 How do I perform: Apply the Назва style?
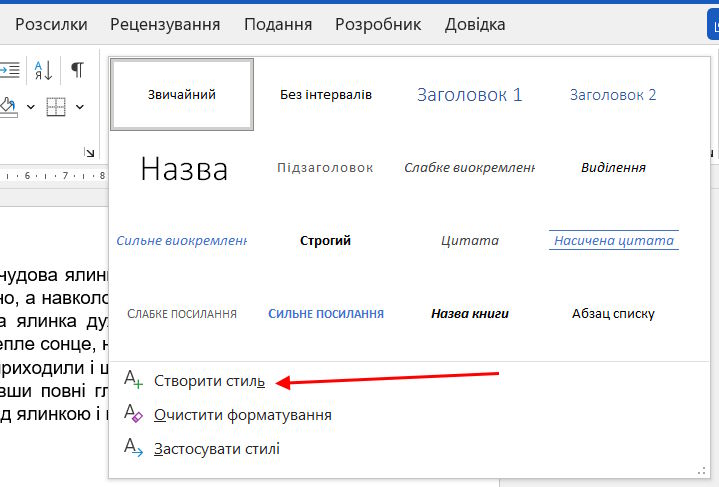182,168
